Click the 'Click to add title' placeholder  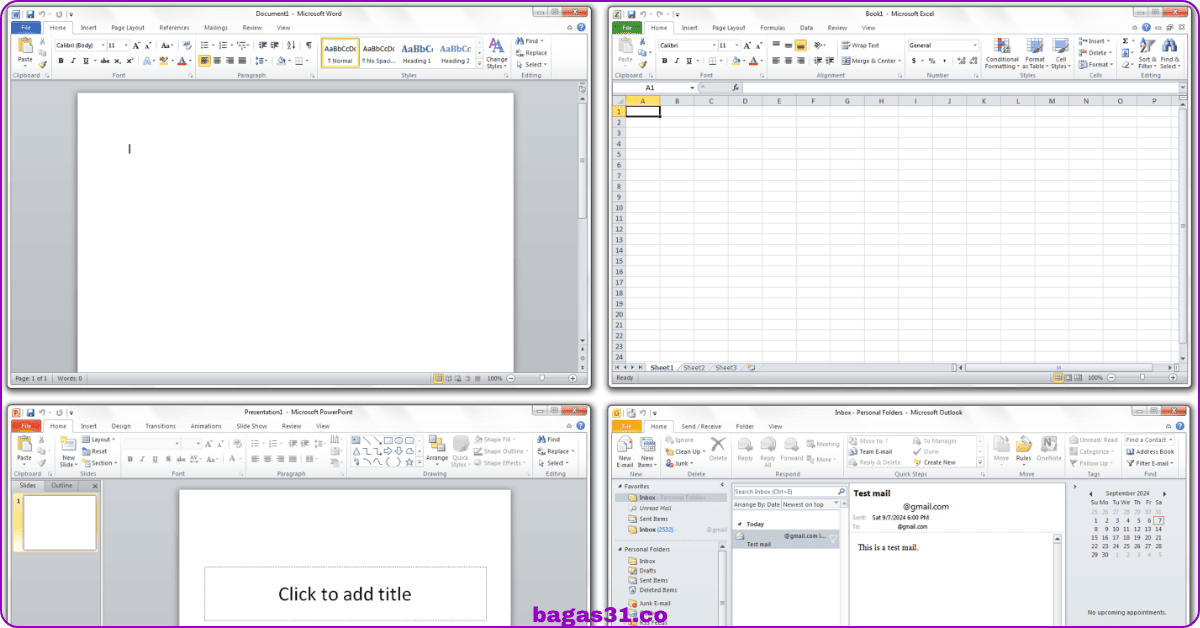pos(345,594)
